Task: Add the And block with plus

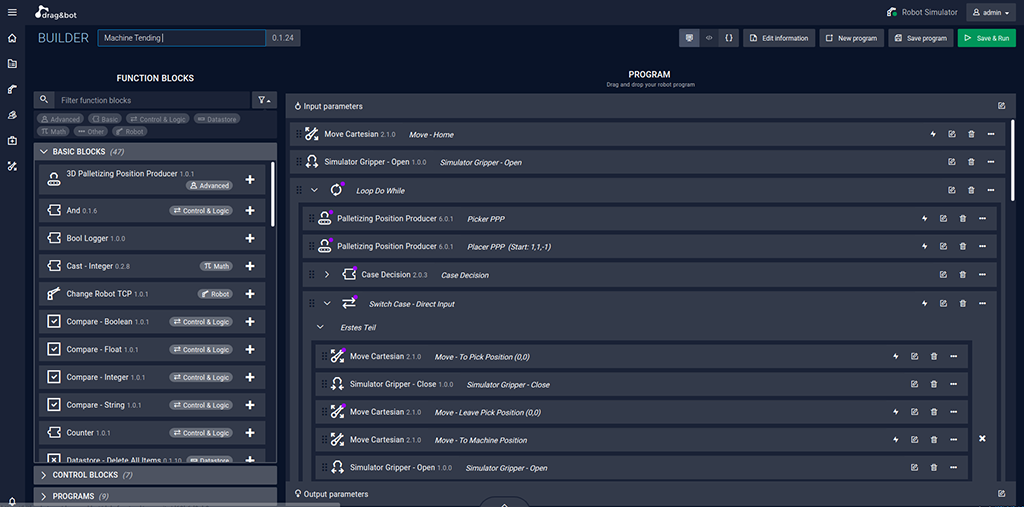Action: pos(249,210)
